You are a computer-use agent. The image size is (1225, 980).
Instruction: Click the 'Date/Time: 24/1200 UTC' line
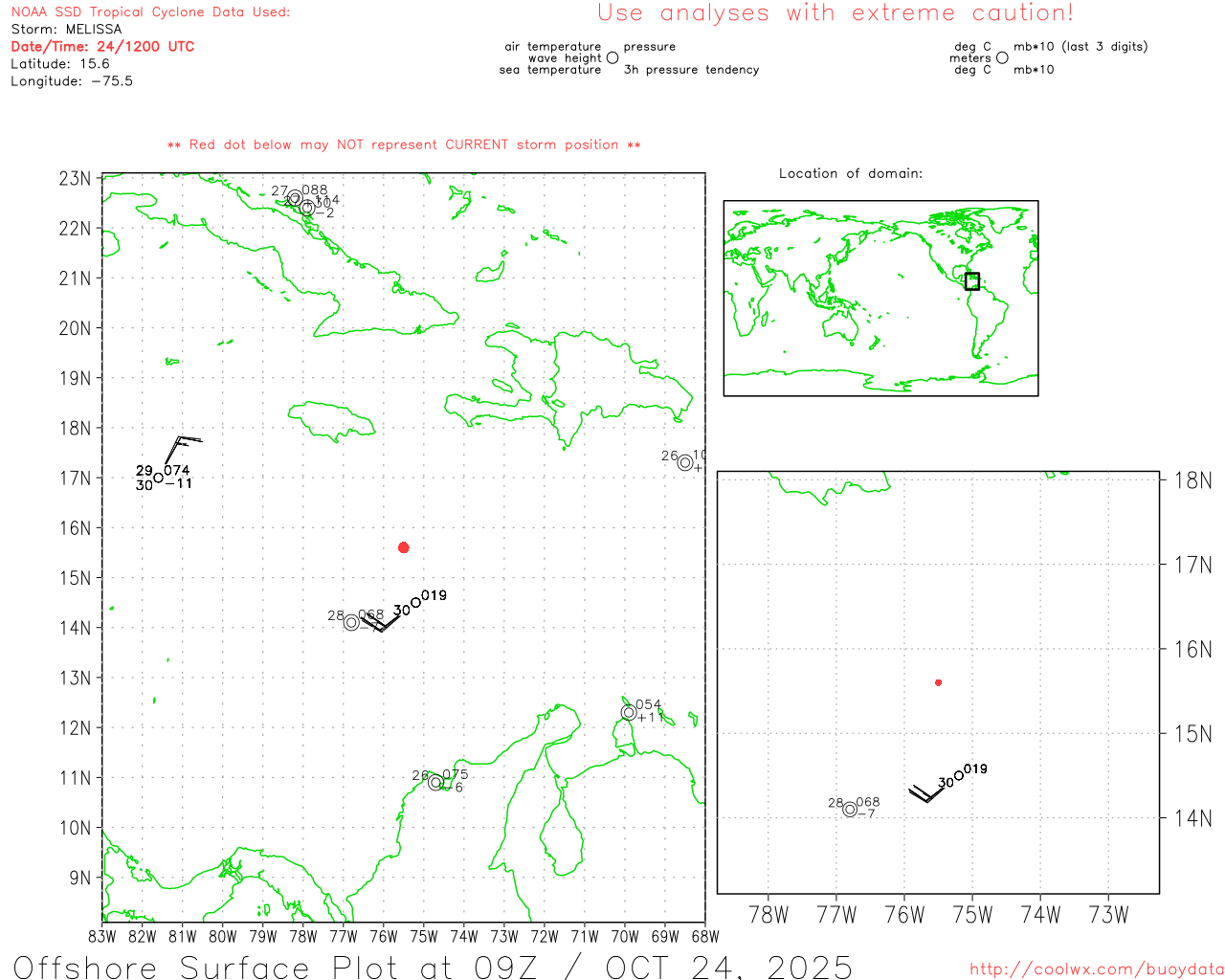(x=102, y=47)
